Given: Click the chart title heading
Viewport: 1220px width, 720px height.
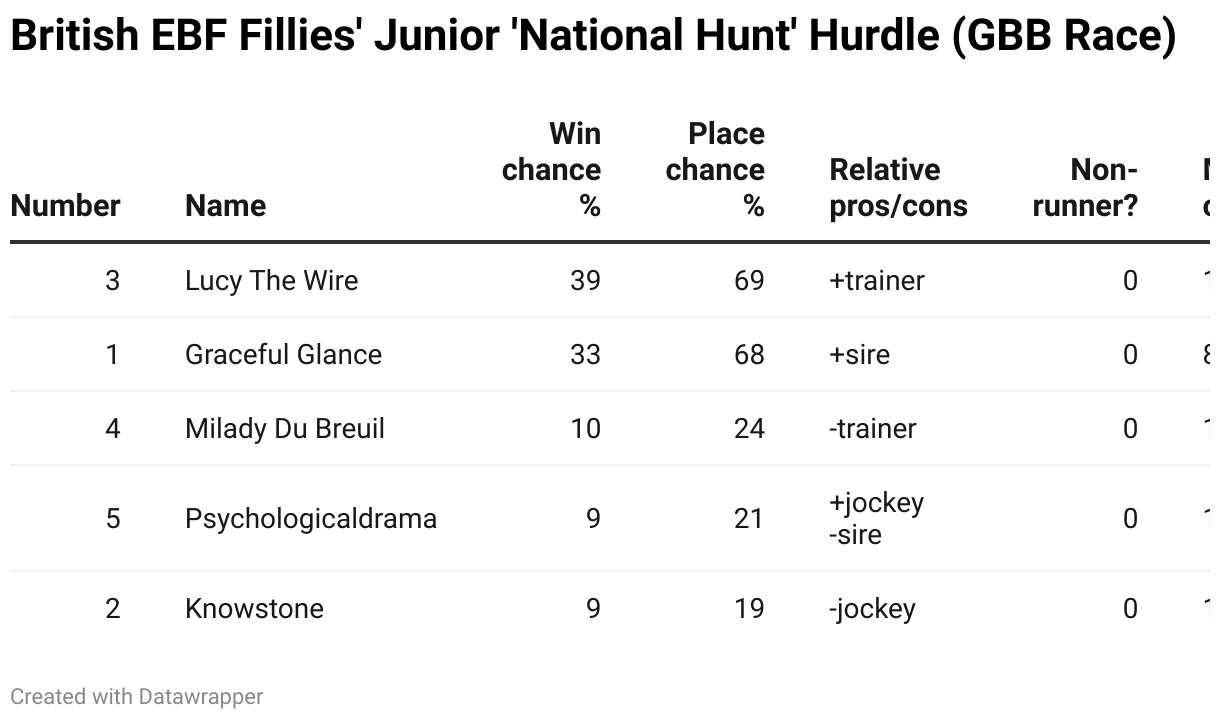Looking at the screenshot, I should 593,37.
